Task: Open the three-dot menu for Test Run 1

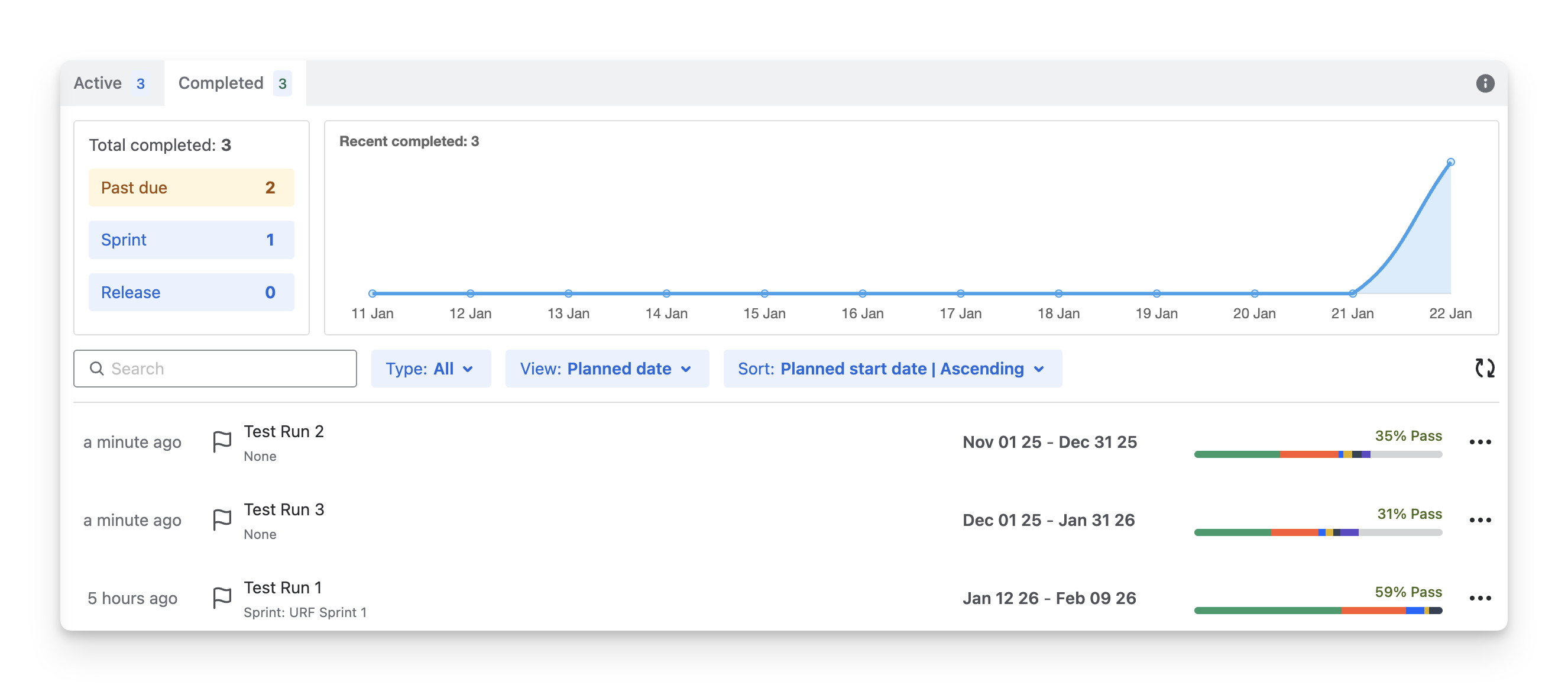Action: [1480, 598]
